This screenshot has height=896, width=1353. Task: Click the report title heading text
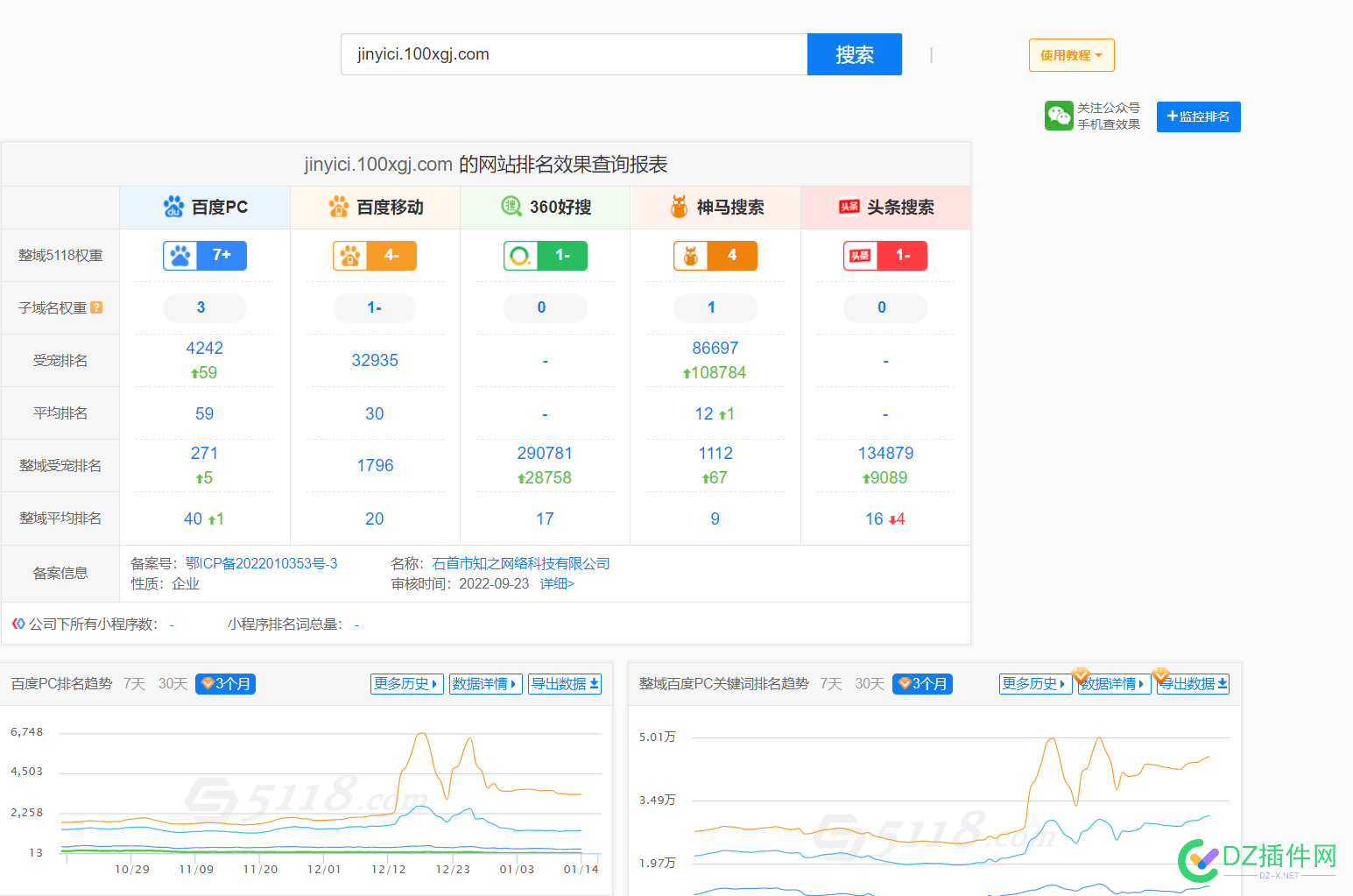(486, 164)
